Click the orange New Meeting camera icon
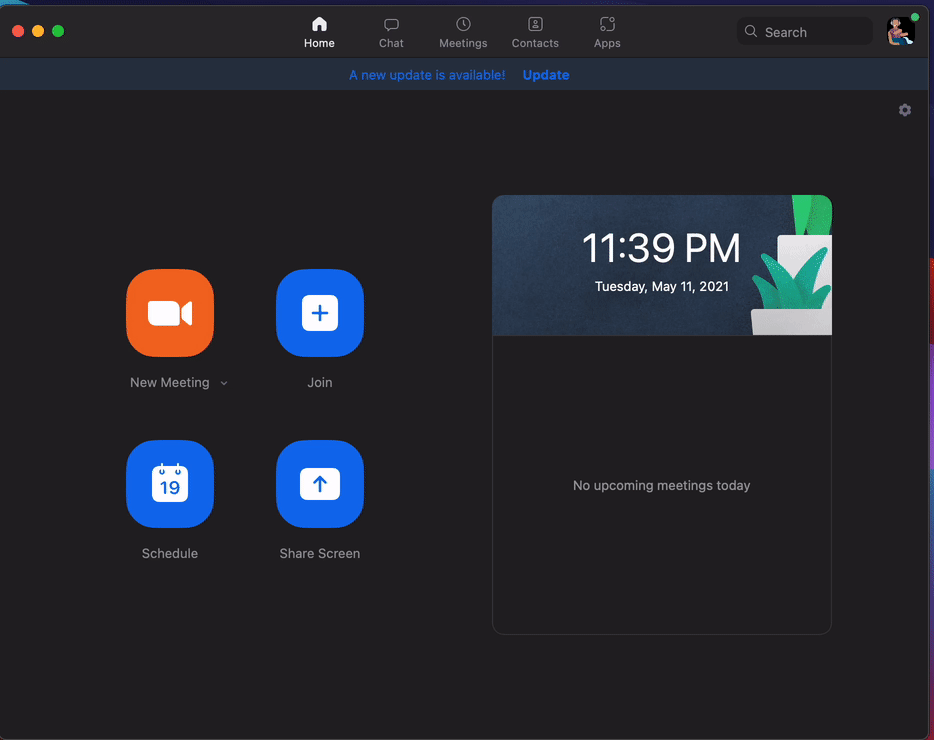The image size is (934, 740). [170, 313]
